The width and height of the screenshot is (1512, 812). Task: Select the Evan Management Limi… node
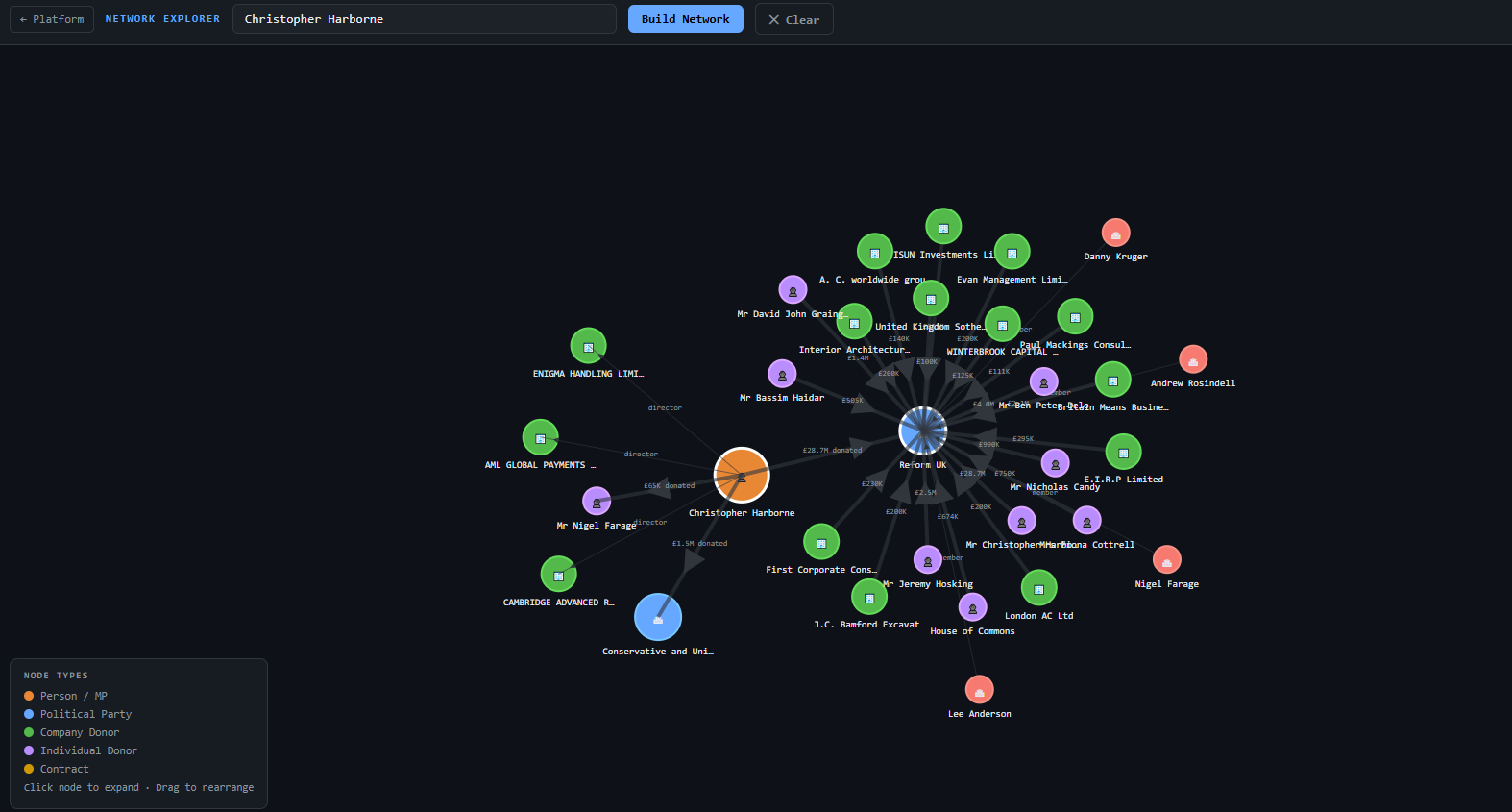click(x=1012, y=252)
